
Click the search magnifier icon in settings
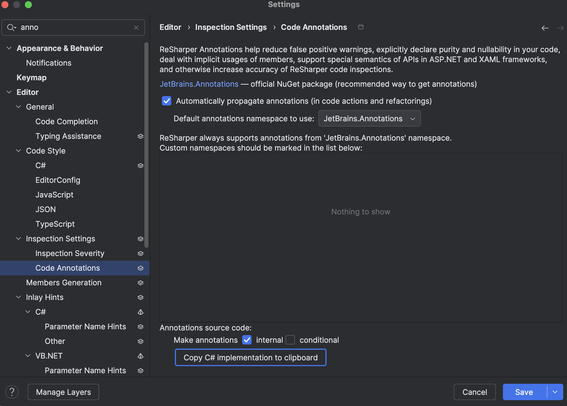pyautogui.click(x=11, y=27)
